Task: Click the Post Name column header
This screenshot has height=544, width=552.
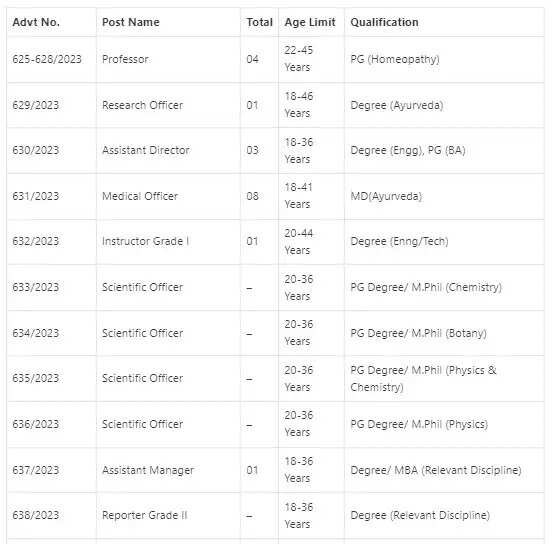Action: pos(131,22)
